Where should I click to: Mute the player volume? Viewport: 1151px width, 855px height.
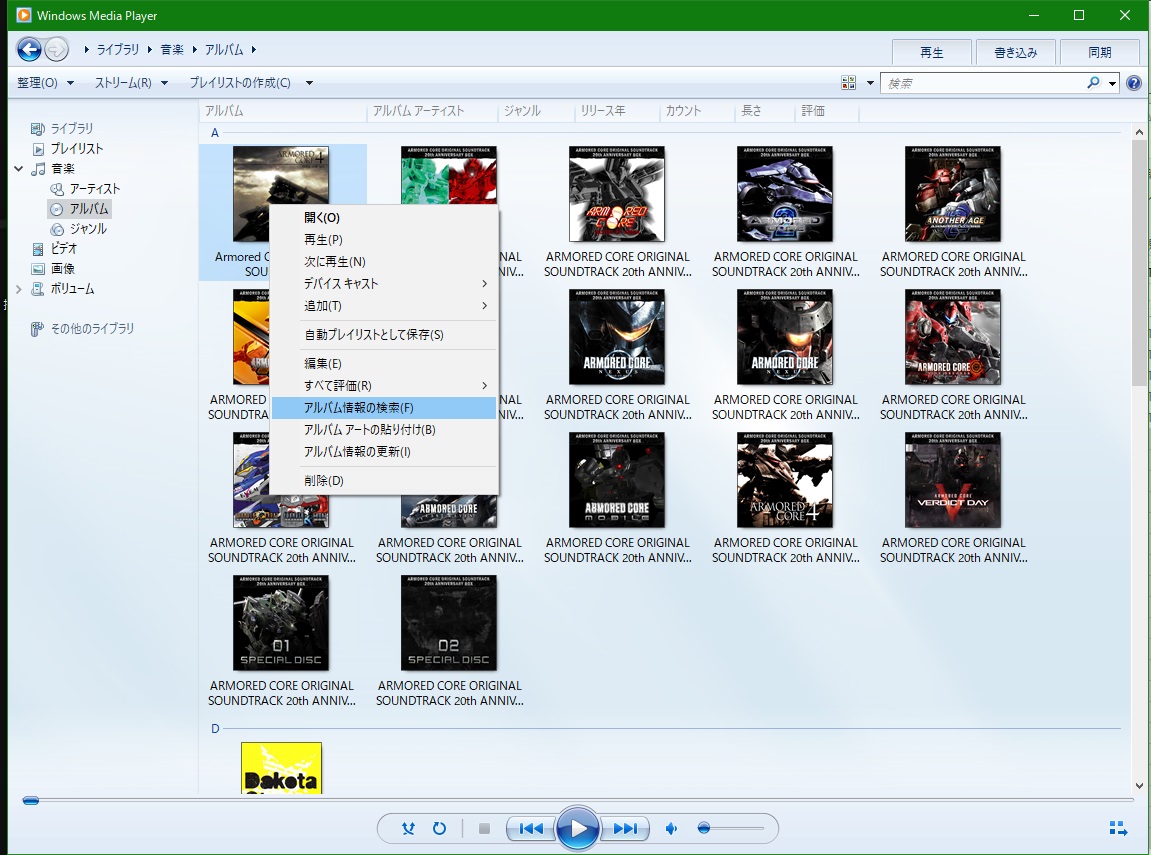670,829
